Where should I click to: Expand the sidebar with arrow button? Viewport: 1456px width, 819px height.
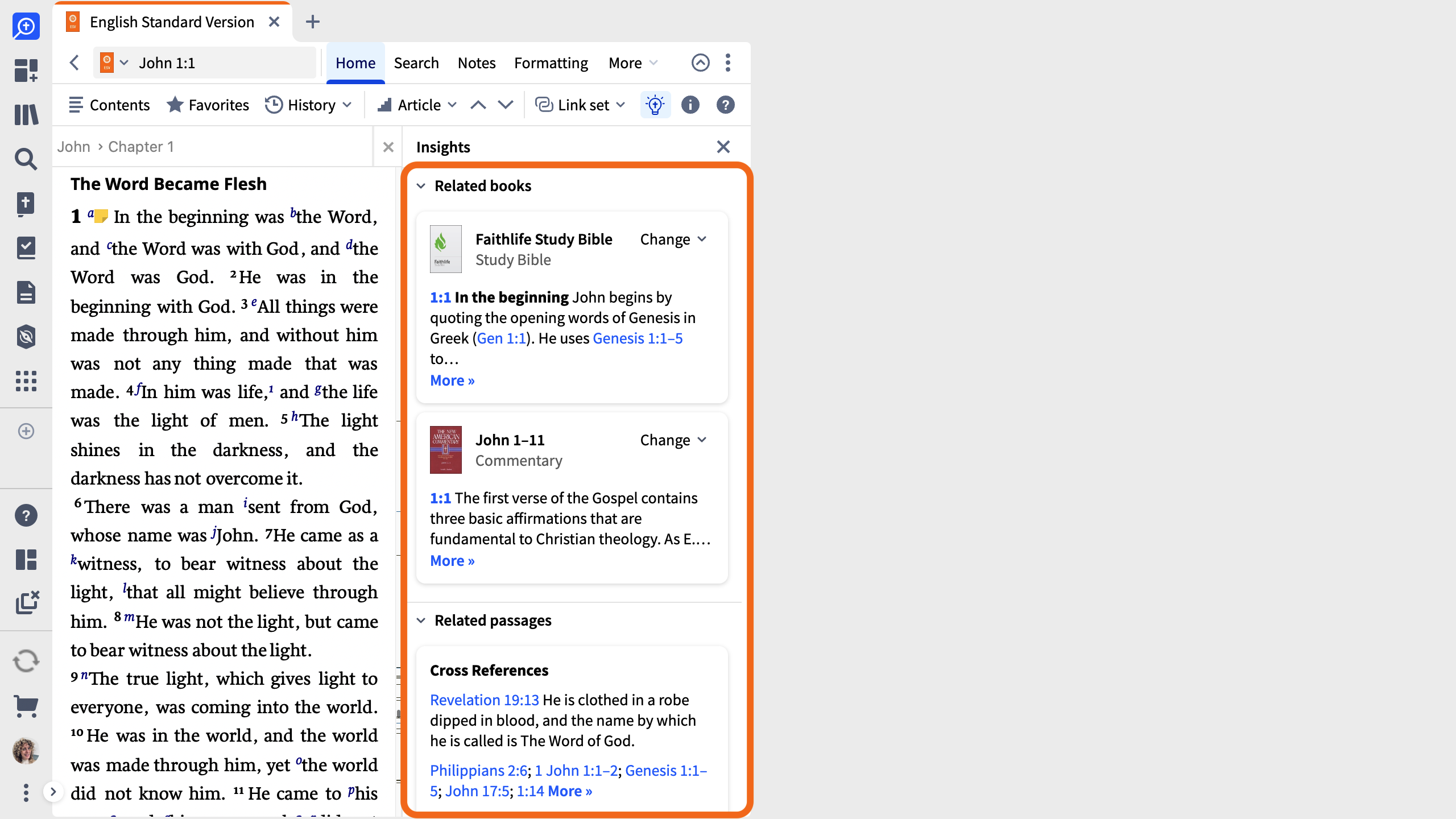coord(53,792)
